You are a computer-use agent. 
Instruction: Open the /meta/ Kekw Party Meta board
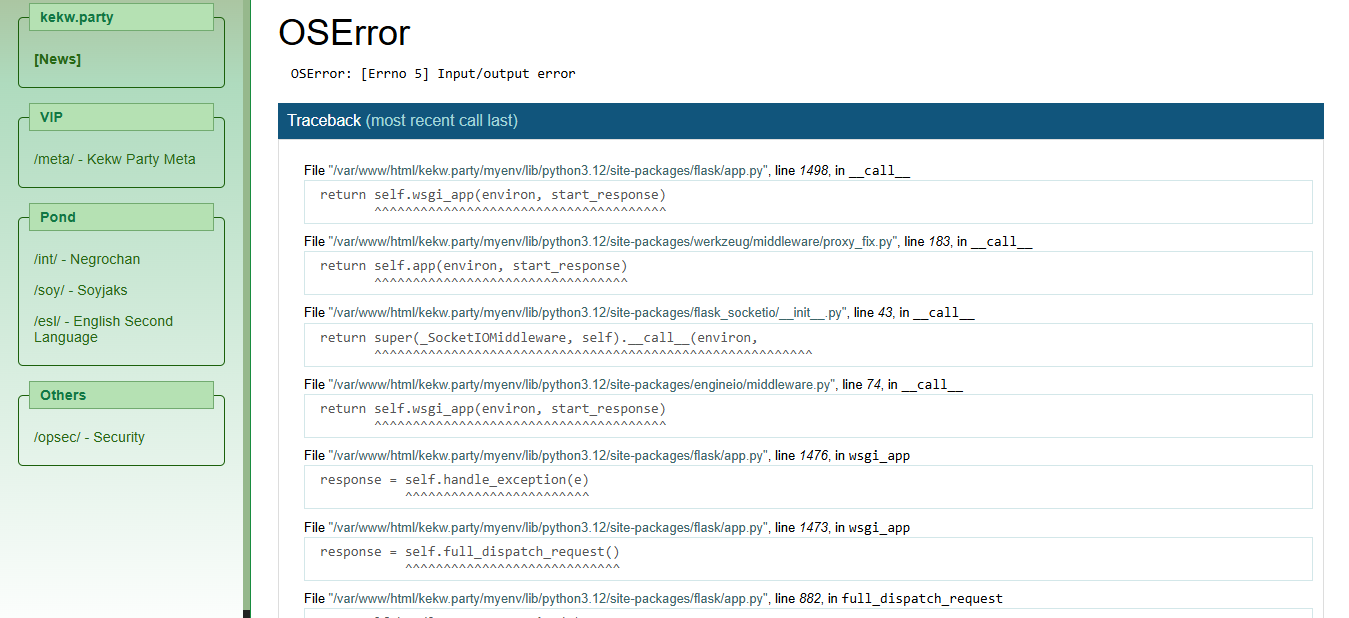click(114, 159)
